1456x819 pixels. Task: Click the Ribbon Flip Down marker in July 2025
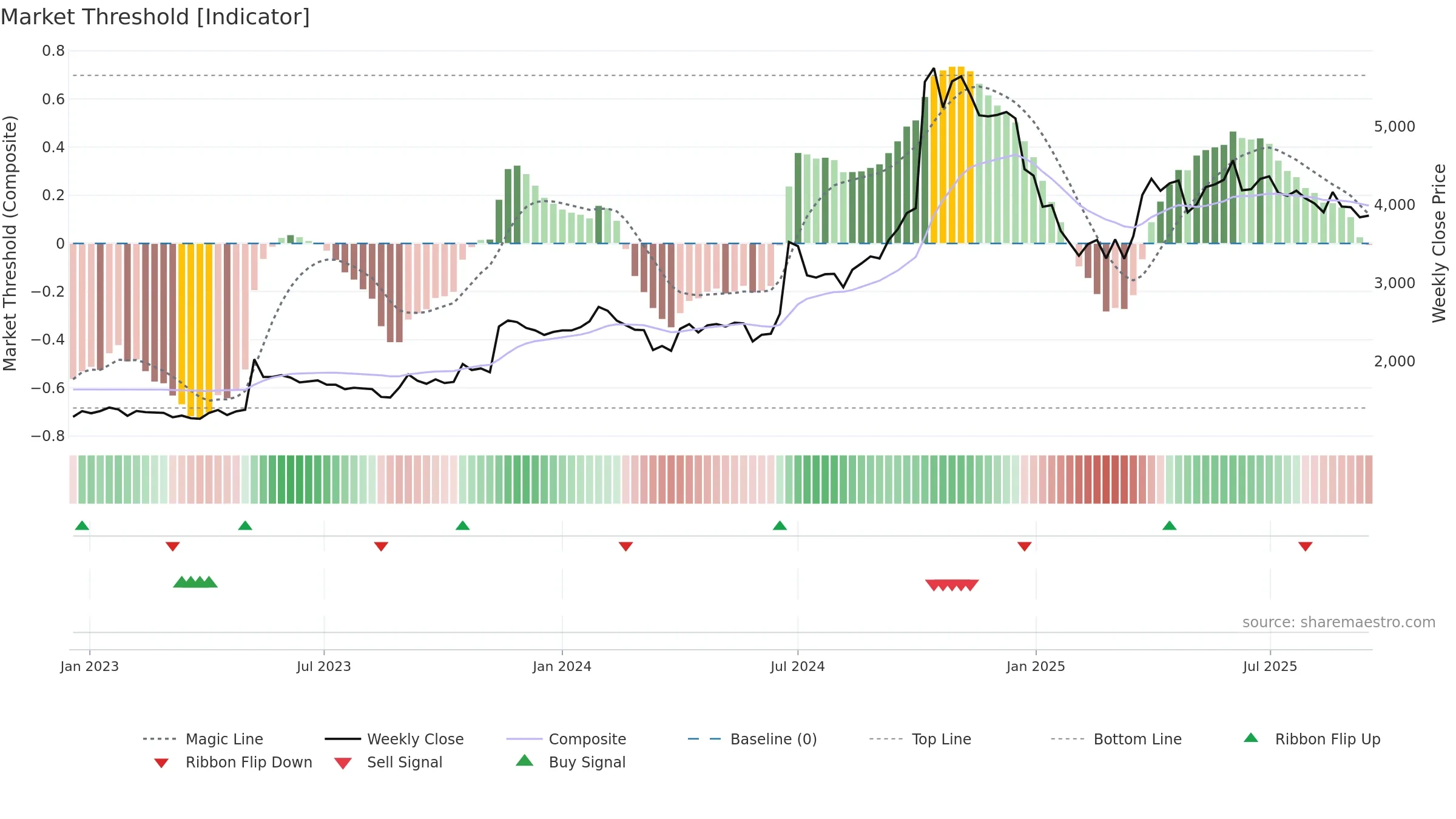coord(1306,547)
